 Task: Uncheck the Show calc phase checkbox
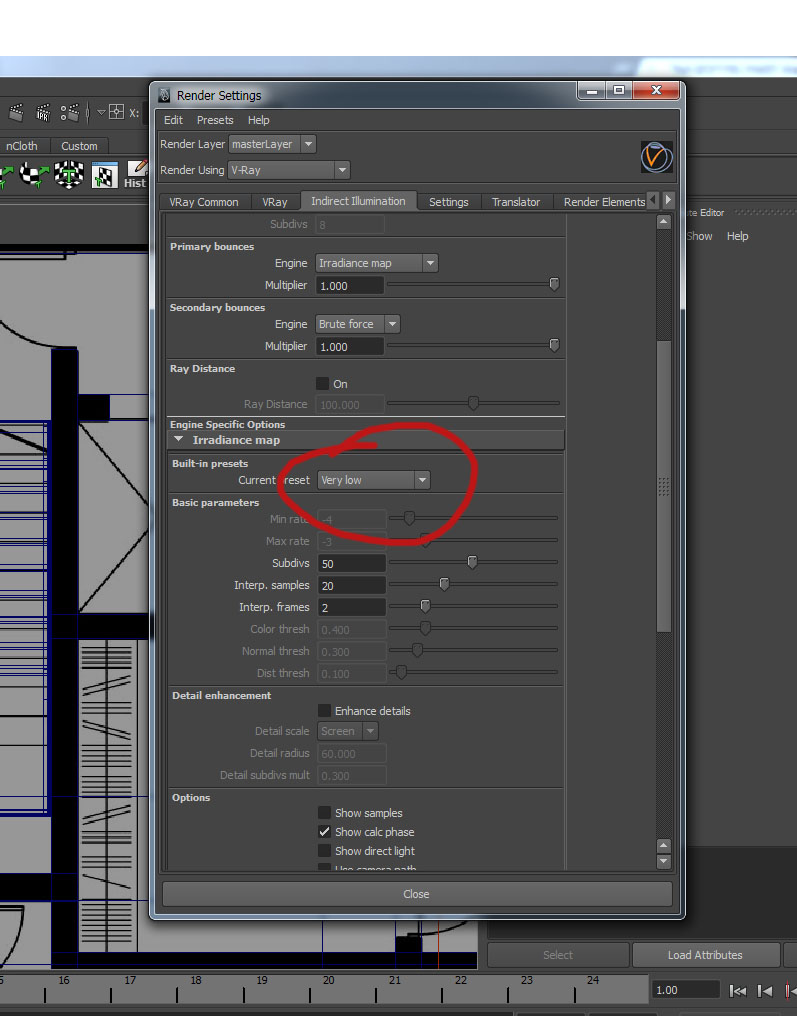pyautogui.click(x=325, y=831)
